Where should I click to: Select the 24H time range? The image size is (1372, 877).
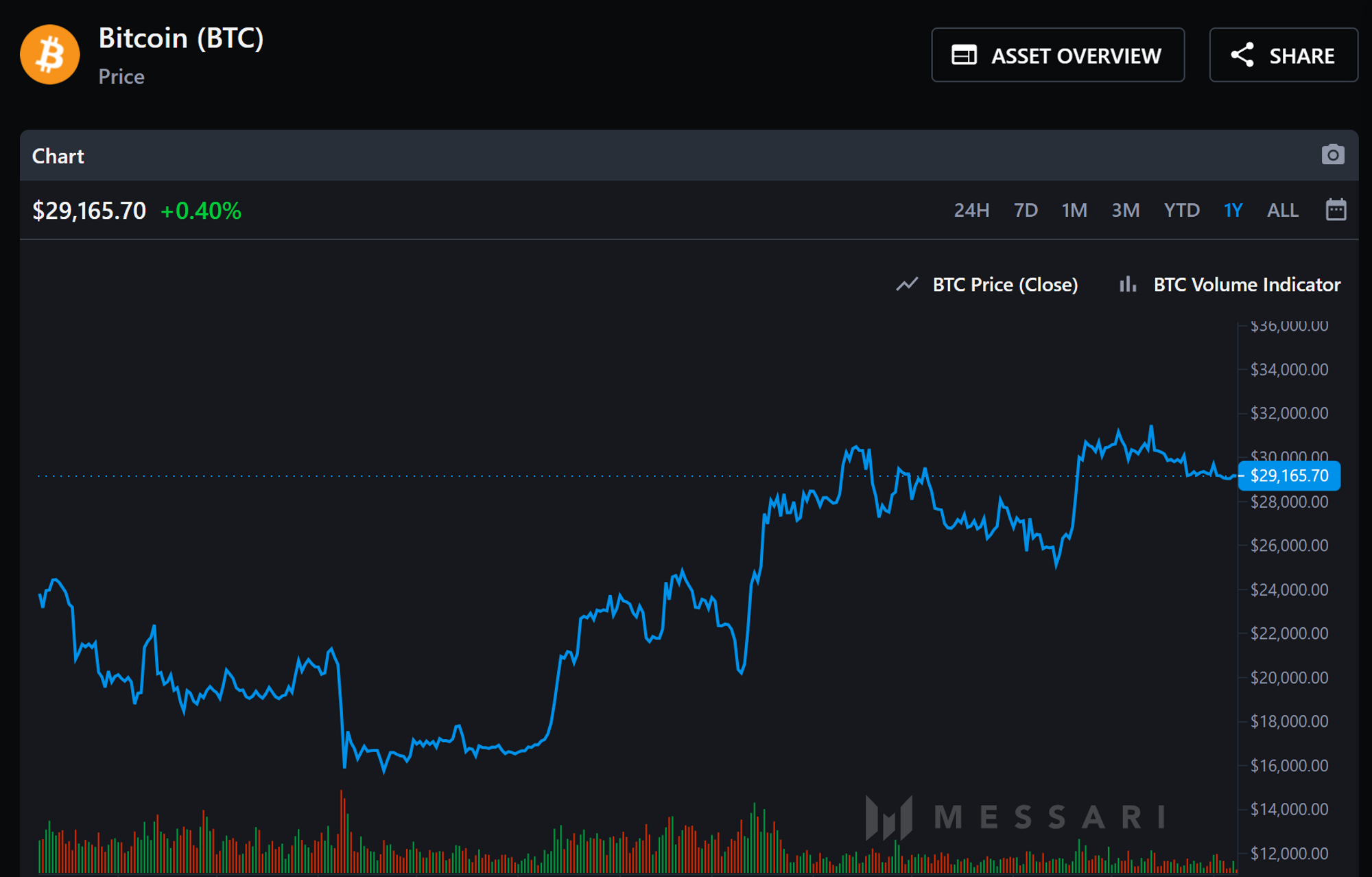tap(971, 211)
